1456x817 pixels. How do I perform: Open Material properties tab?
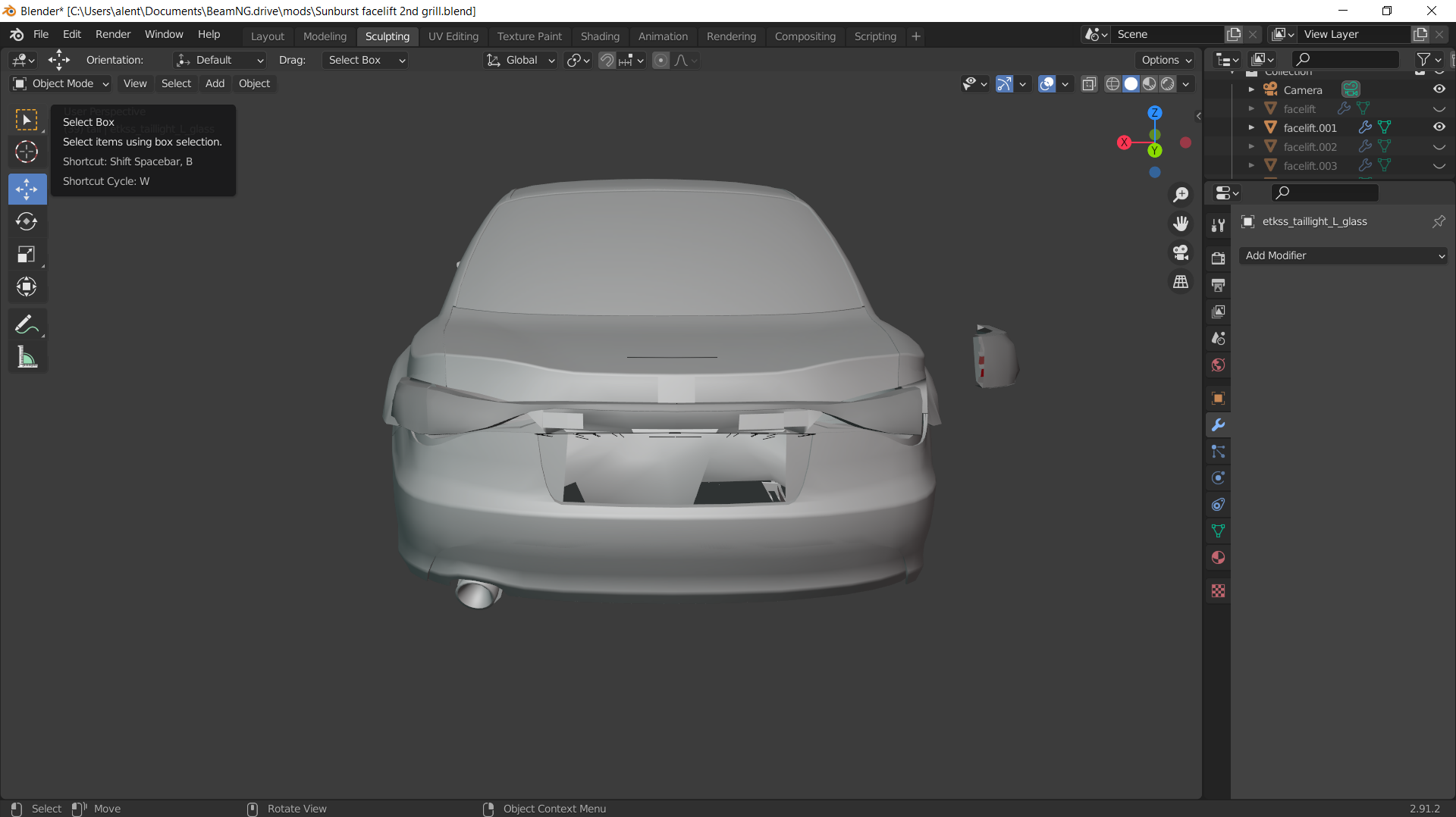[x=1218, y=557]
